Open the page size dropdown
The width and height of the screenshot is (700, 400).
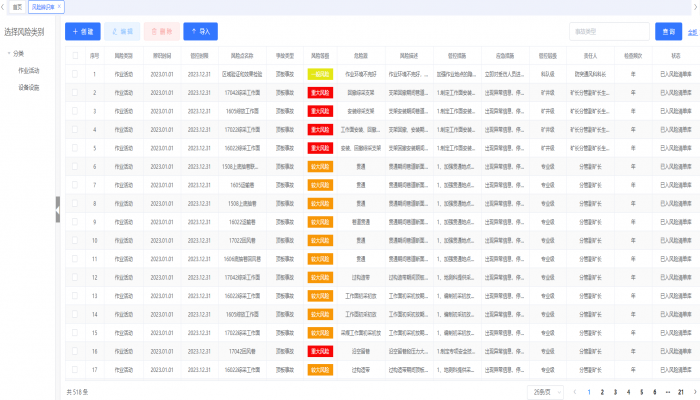[547, 391]
